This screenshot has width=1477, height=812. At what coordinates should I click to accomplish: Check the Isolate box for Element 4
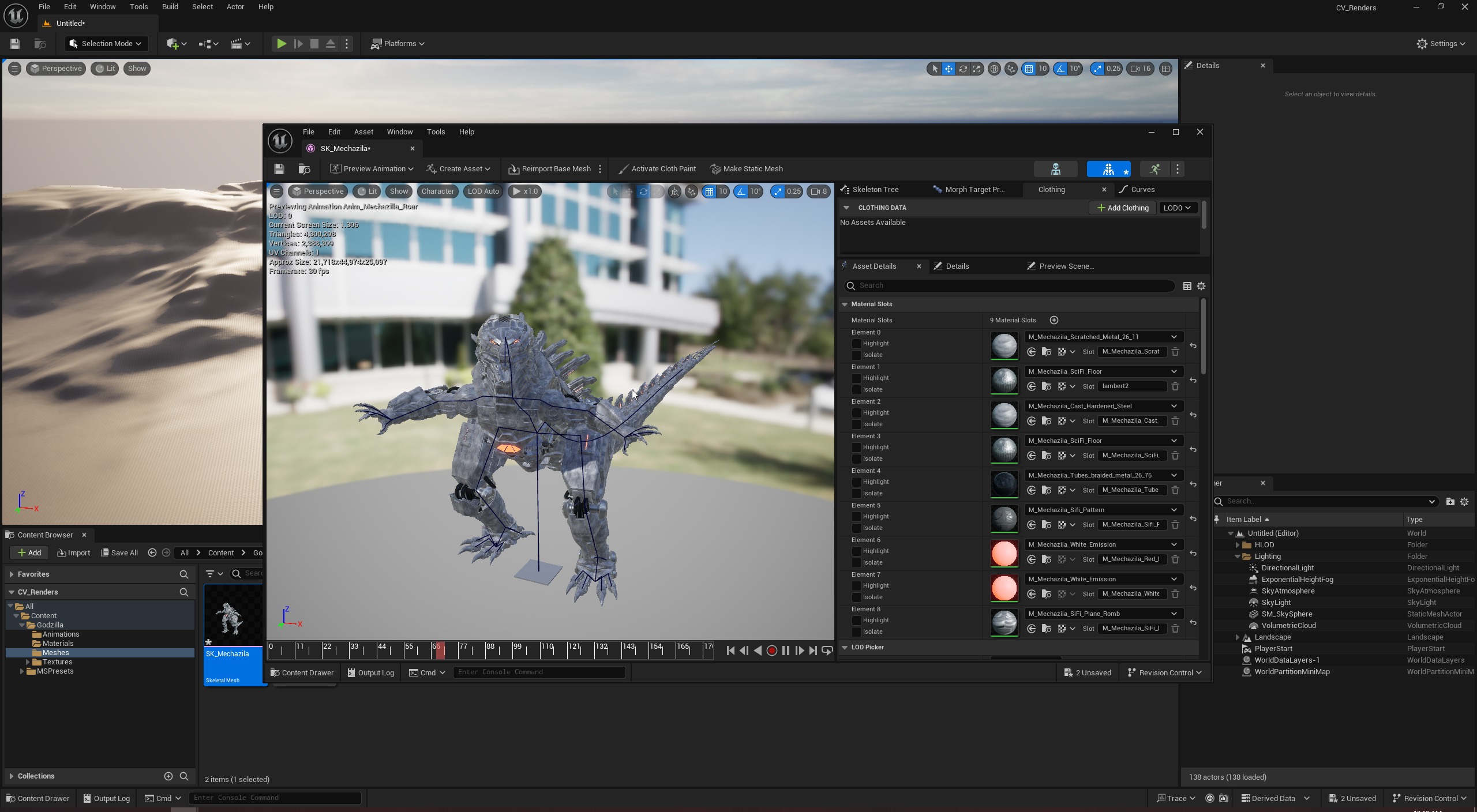857,494
